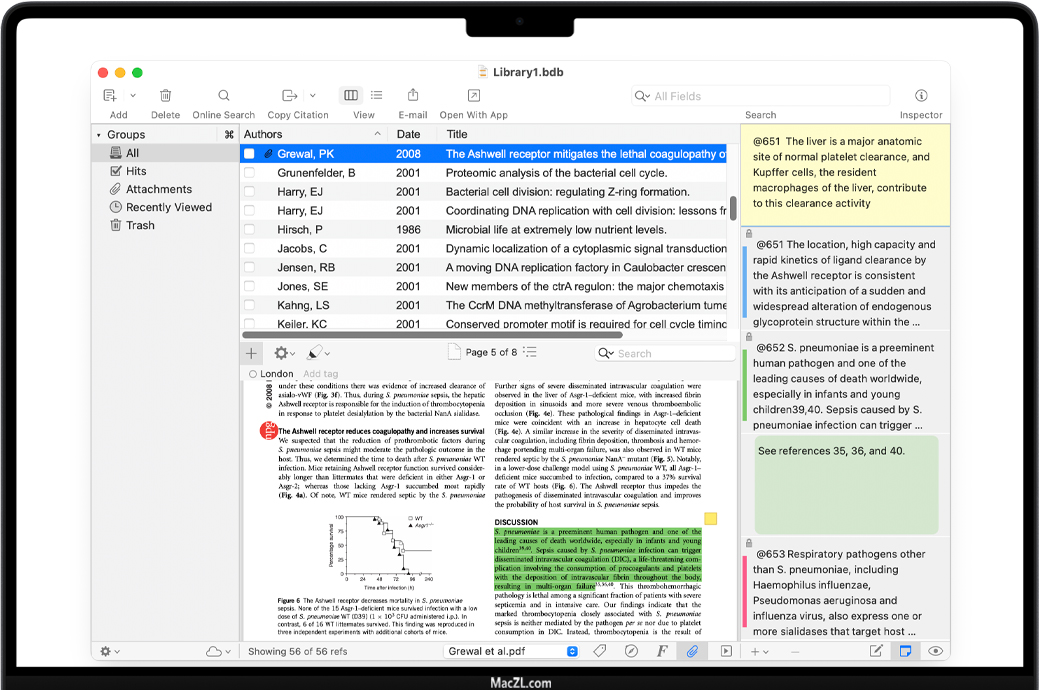Open the Grewal et al.pdf file dropdown
Image resolution: width=1040 pixels, height=690 pixels.
pyautogui.click(x=573, y=651)
